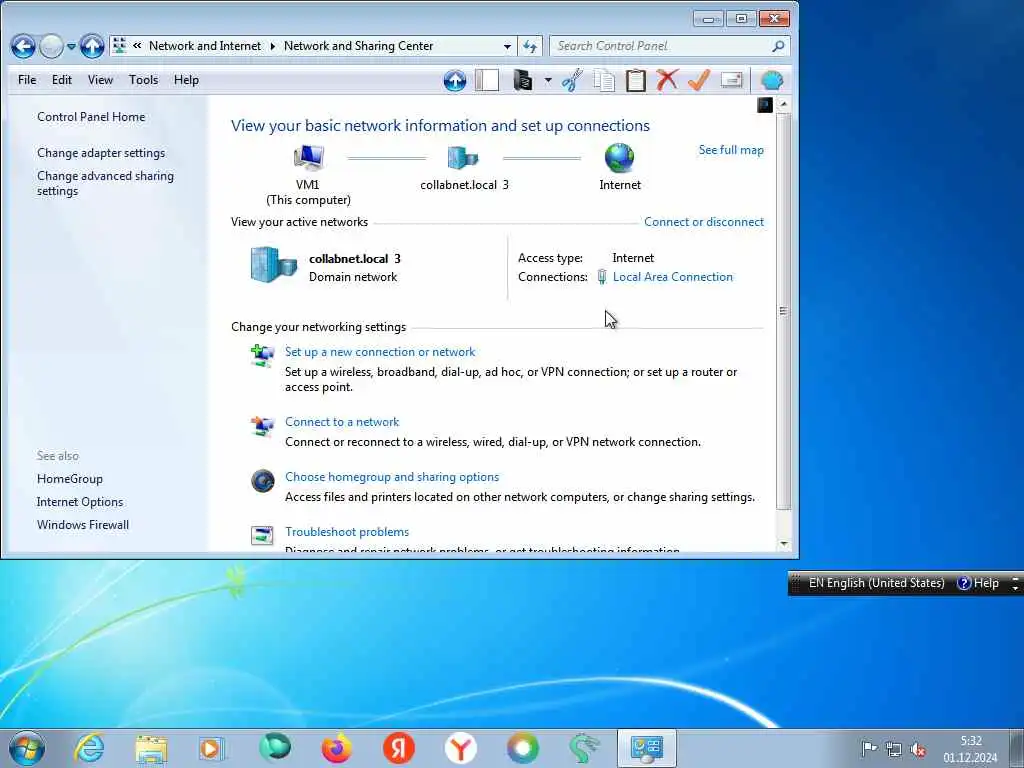This screenshot has height=768, width=1024.
Task: Go up one level with the address bar up arrow
Action: [92, 46]
